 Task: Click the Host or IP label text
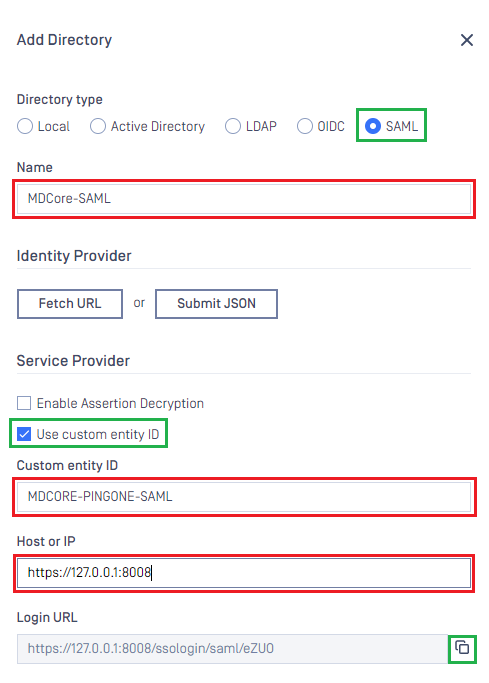click(x=46, y=541)
